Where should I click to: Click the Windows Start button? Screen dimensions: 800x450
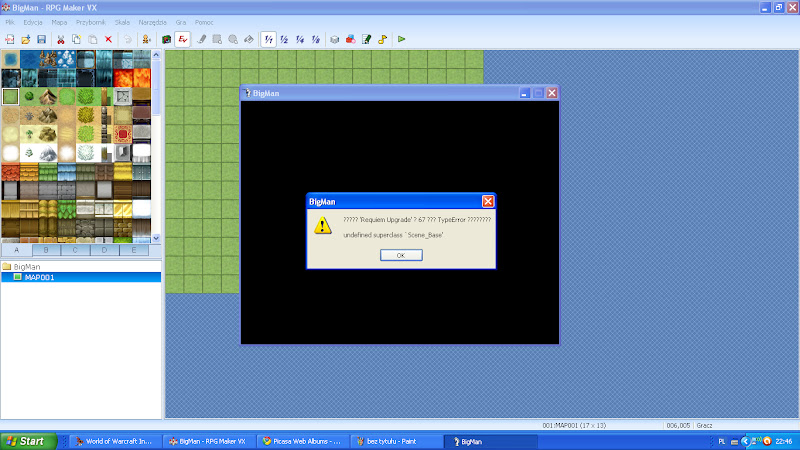[x=29, y=441]
